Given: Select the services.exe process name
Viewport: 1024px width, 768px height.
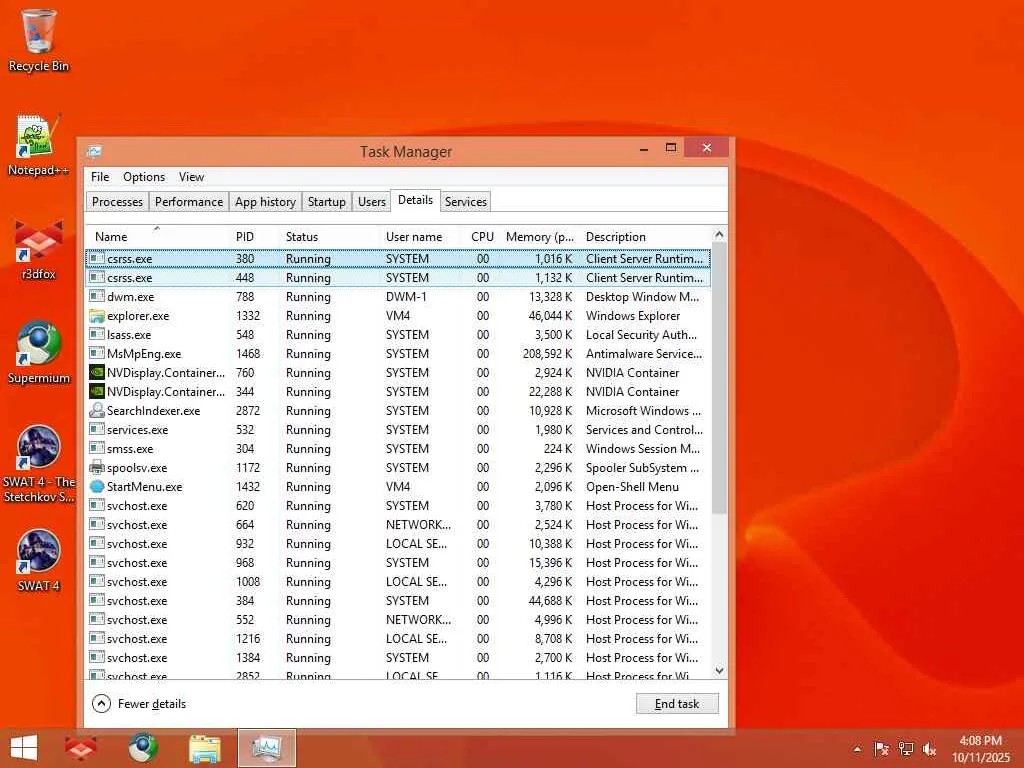Looking at the screenshot, I should click(x=137, y=430).
